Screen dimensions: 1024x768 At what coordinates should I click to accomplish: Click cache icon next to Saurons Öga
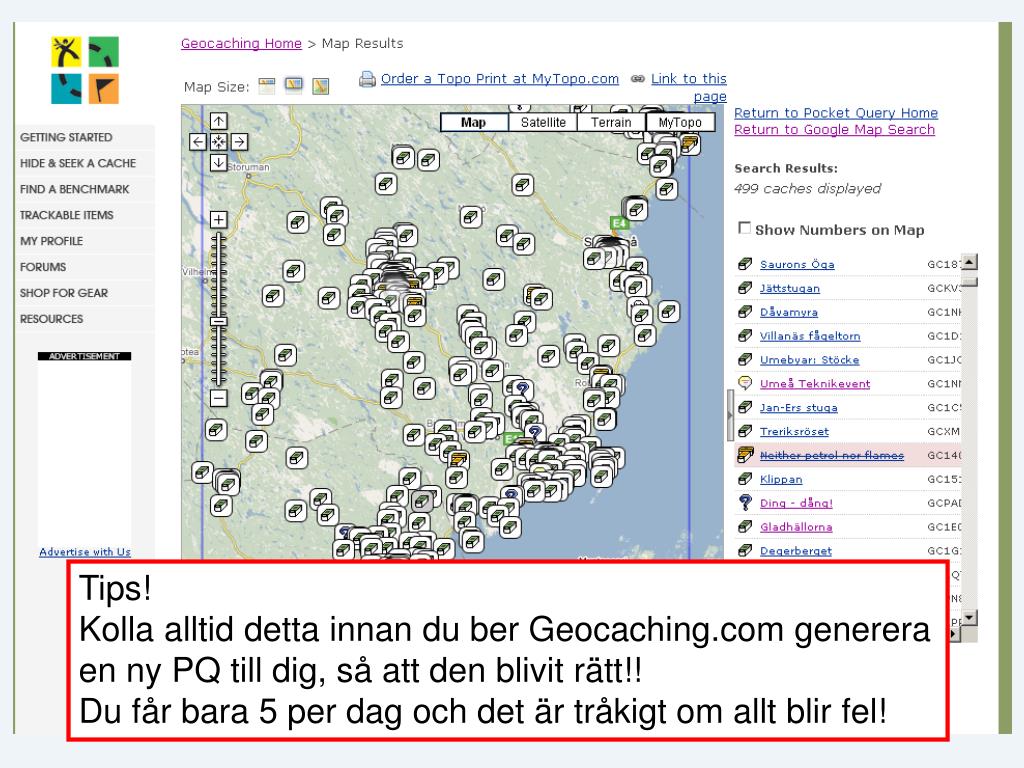click(x=744, y=264)
